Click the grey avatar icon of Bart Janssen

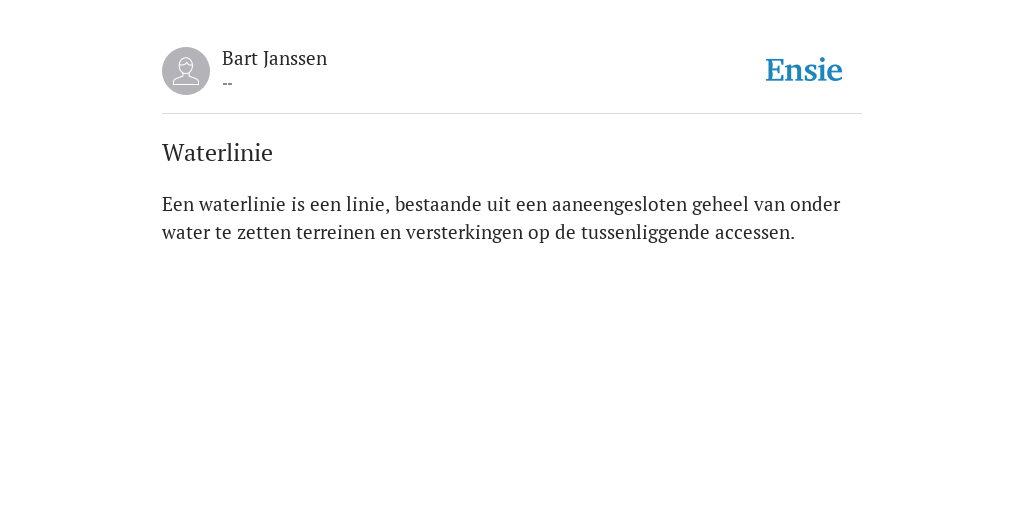[186, 71]
